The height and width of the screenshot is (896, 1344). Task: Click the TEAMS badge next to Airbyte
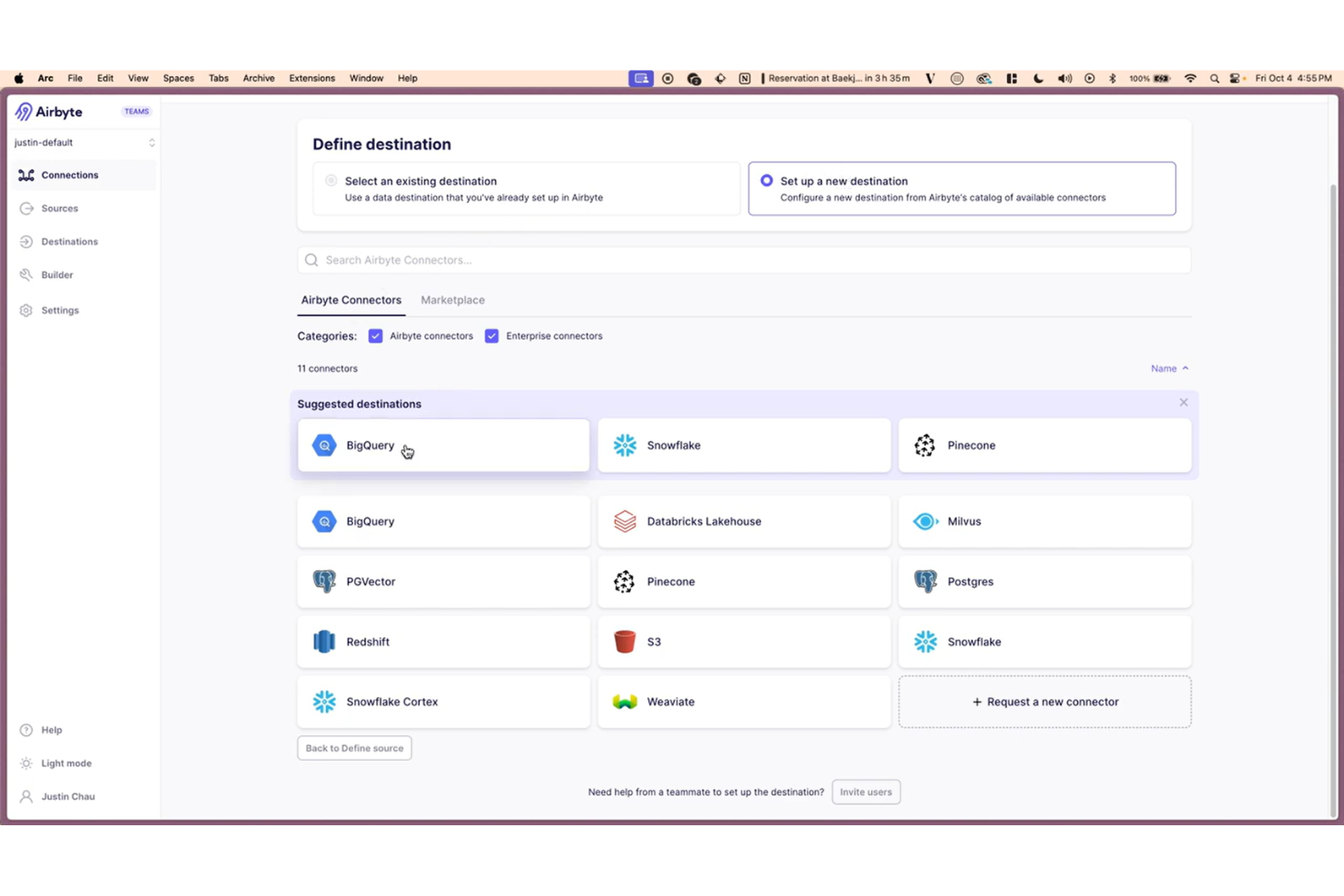pos(136,112)
